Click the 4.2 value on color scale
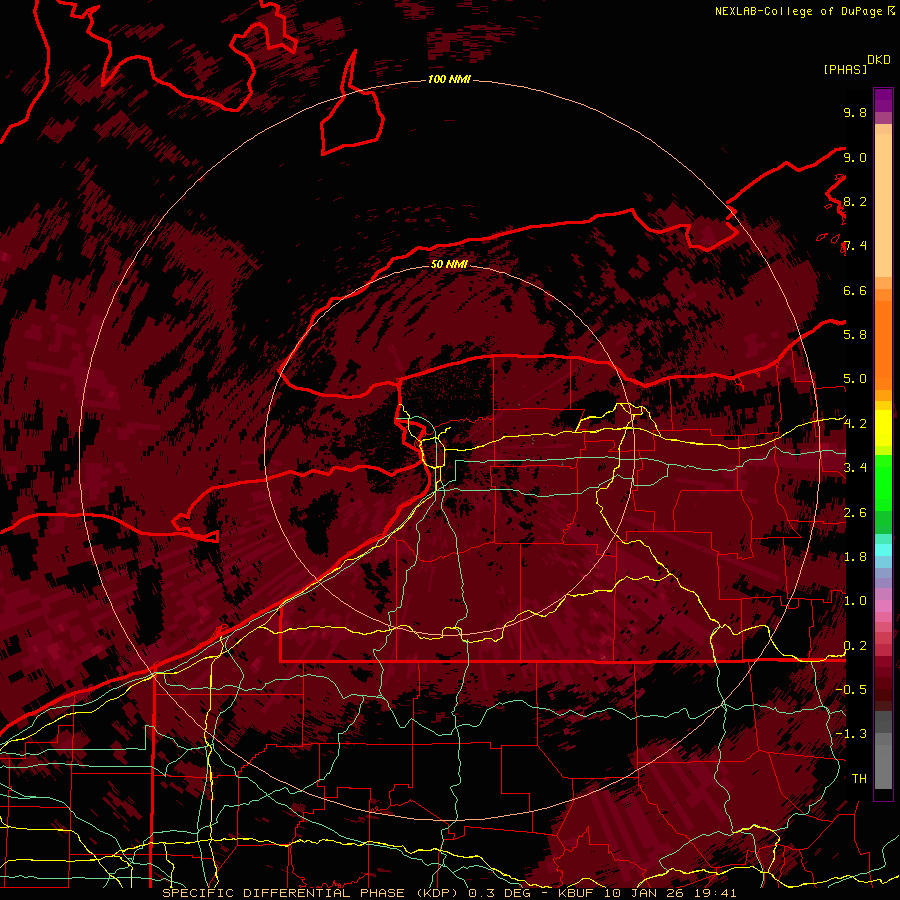The image size is (900, 900). tap(855, 424)
